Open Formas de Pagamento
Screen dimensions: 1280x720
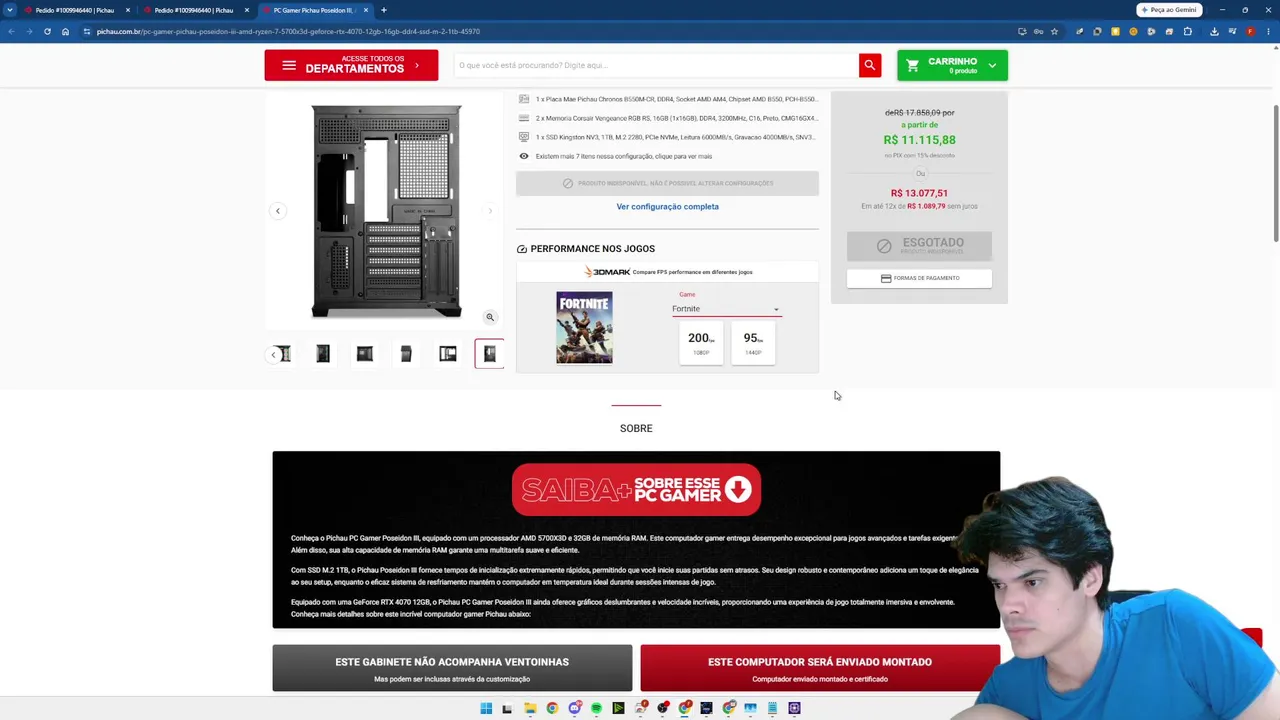click(919, 278)
